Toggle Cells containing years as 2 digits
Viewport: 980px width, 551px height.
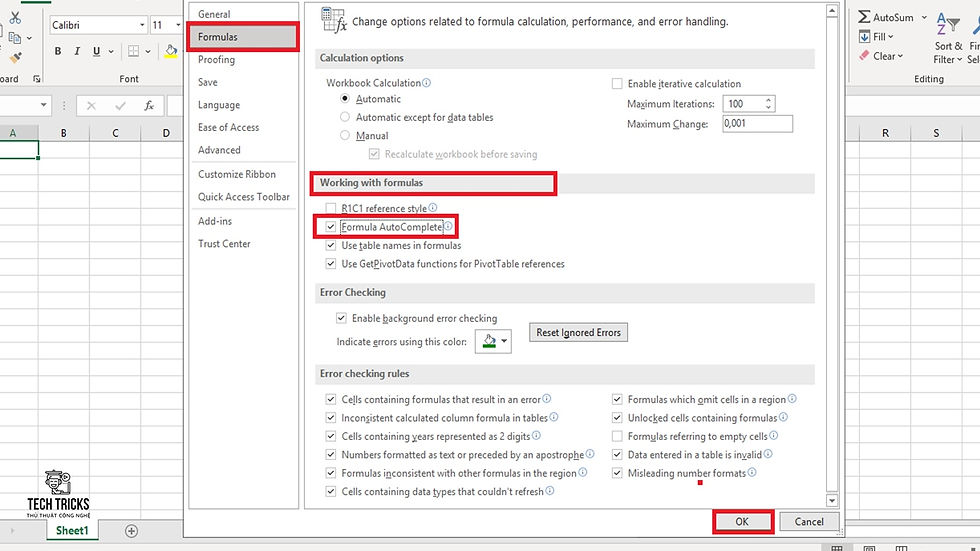[x=331, y=436]
